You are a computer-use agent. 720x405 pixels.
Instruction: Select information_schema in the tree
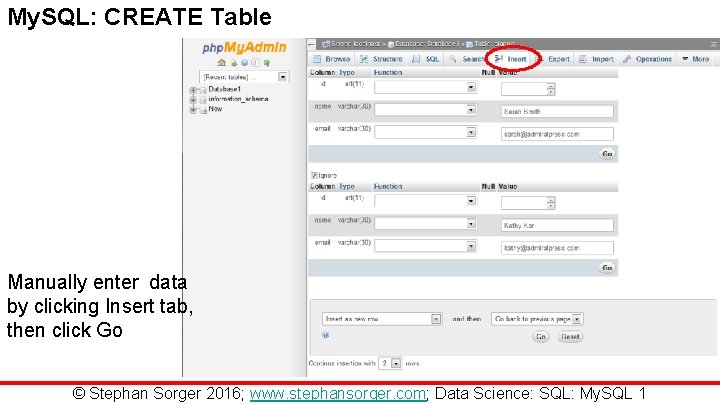(238, 99)
